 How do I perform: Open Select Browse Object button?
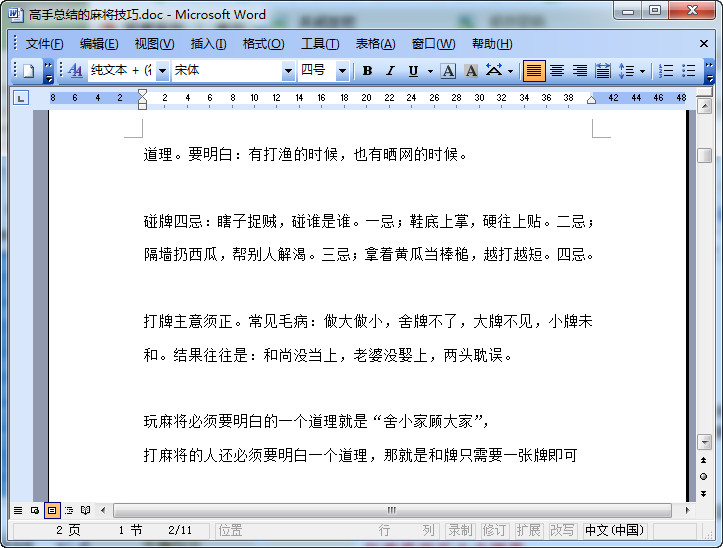coord(704,477)
